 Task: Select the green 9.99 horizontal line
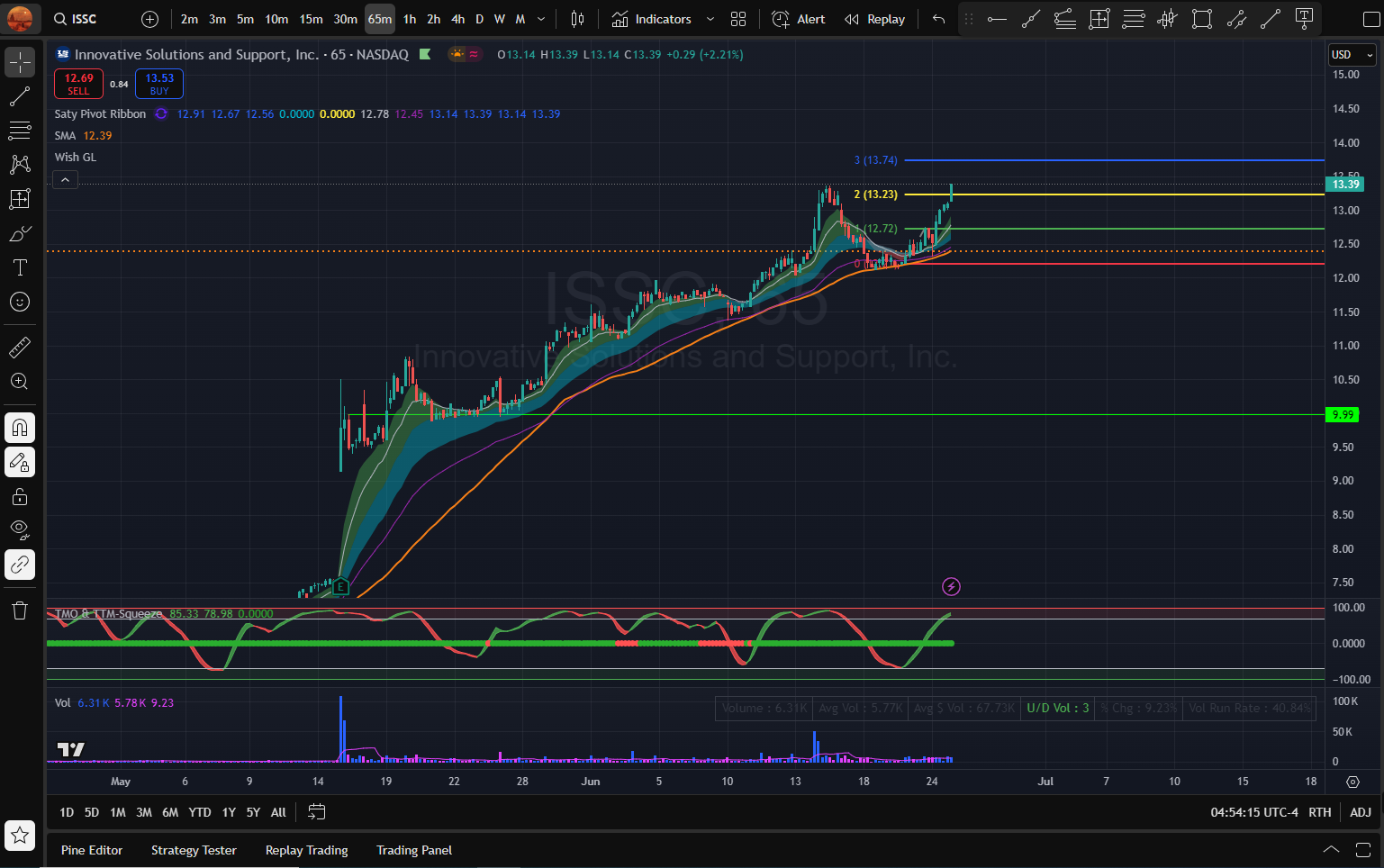(x=836, y=415)
